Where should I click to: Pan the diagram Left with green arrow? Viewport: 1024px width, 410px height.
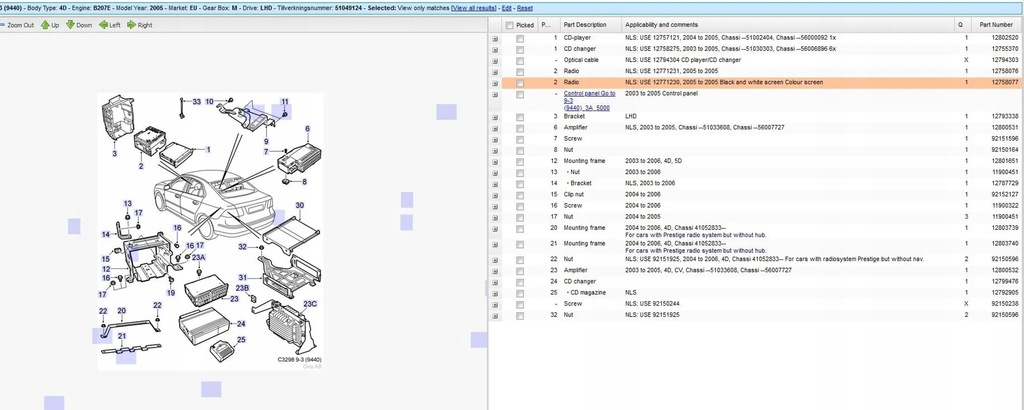click(110, 25)
